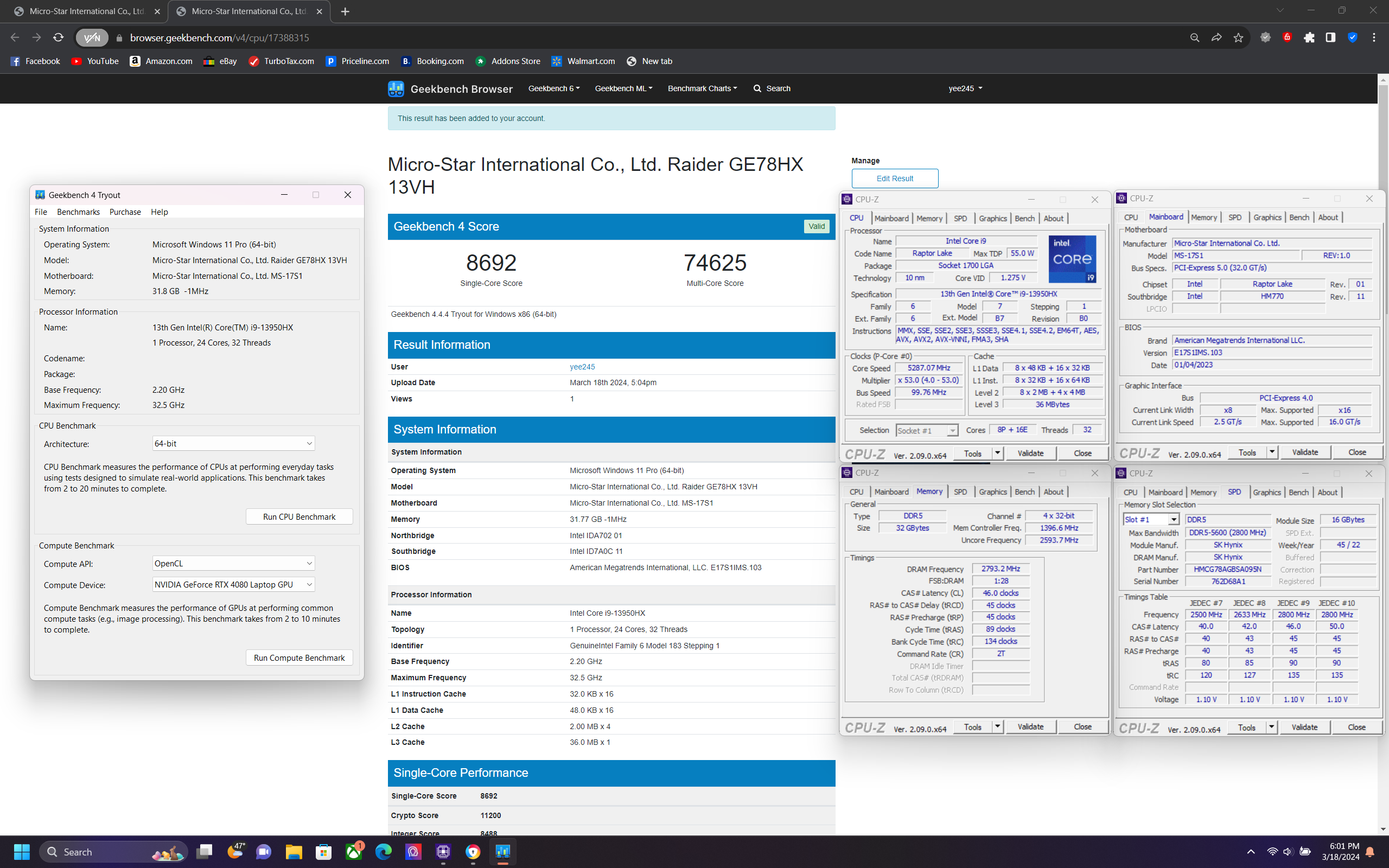This screenshot has height=868, width=1389.
Task: Open the Help menu in Geekbench 4
Action: click(160, 212)
